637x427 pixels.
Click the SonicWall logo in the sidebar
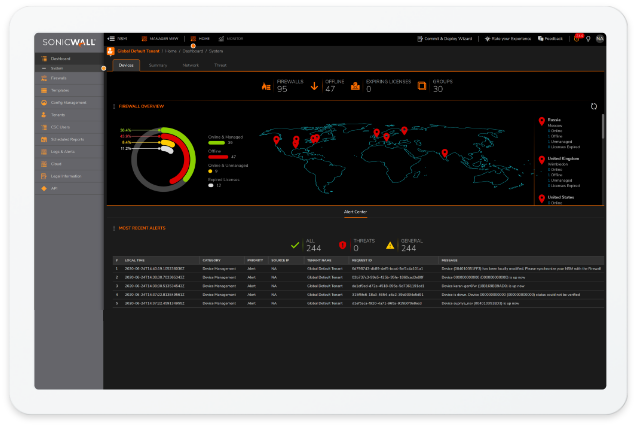[x=69, y=42]
